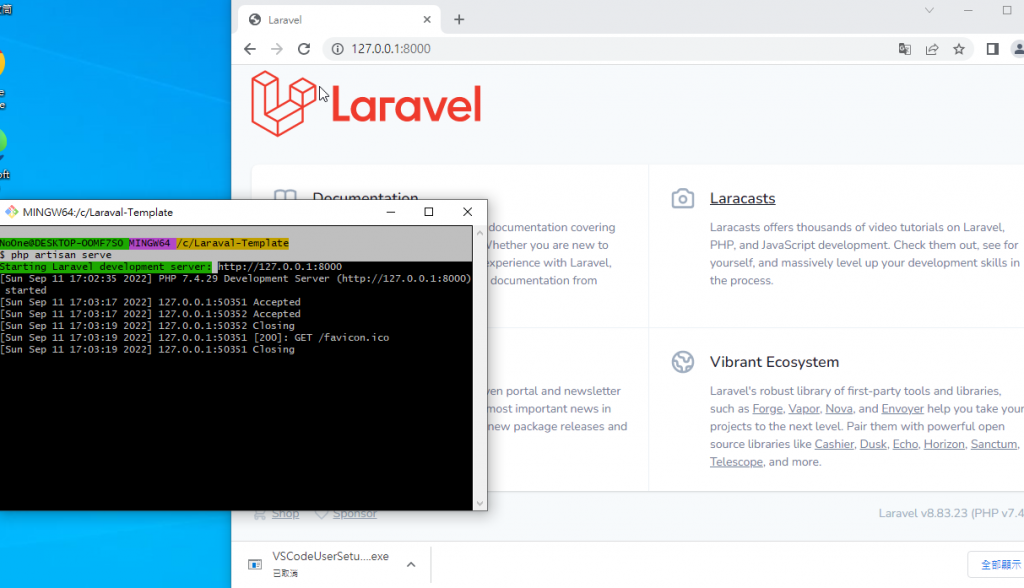The width and height of the screenshot is (1024, 588).
Task: View site information icon in address bar
Action: pos(338,49)
